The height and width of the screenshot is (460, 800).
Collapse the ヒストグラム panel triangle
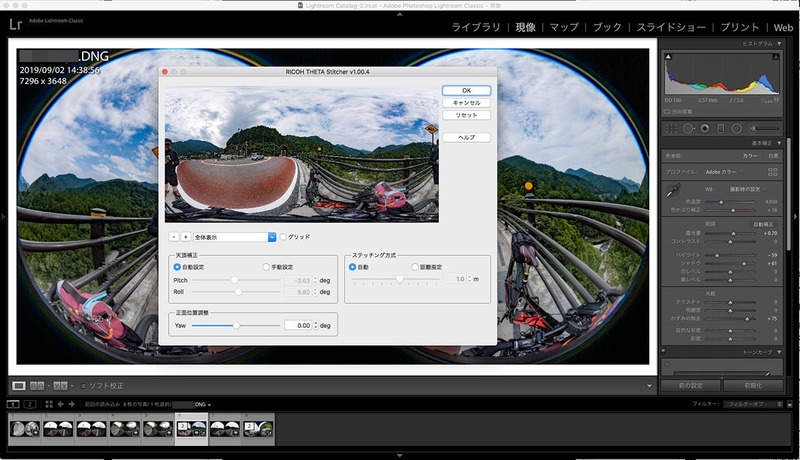(x=779, y=44)
